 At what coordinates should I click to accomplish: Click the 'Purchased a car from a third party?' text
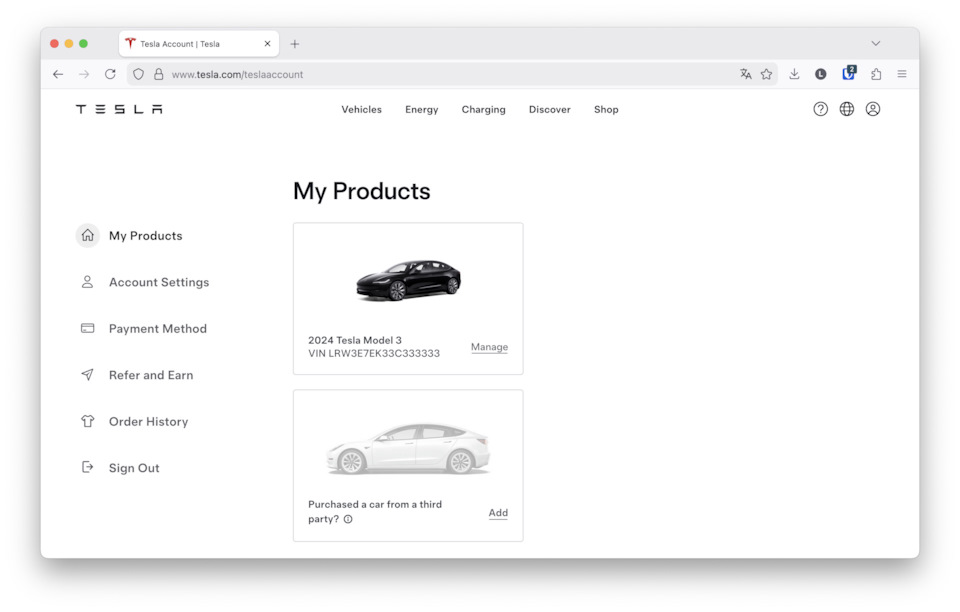coord(375,512)
